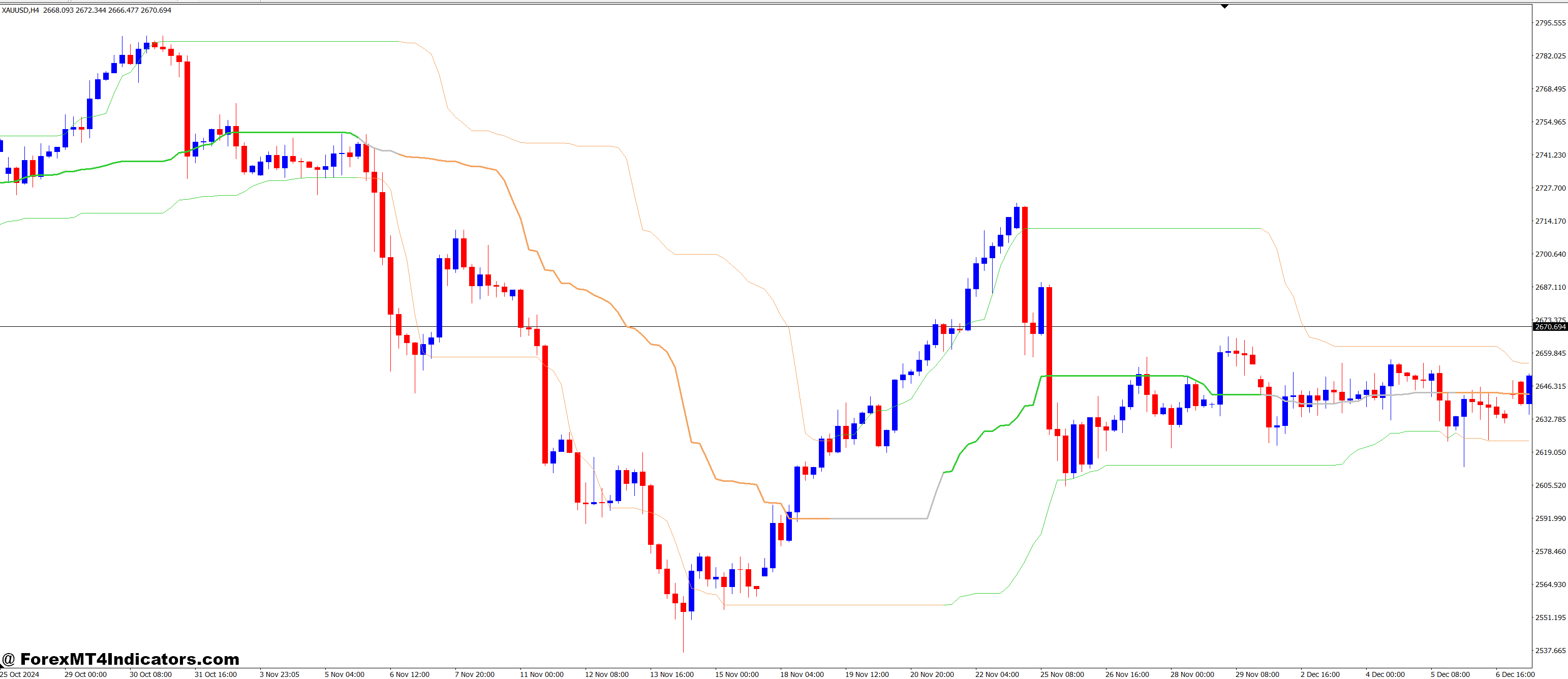
Task: Click the 13 Nov 16:00 time label
Action: [671, 674]
